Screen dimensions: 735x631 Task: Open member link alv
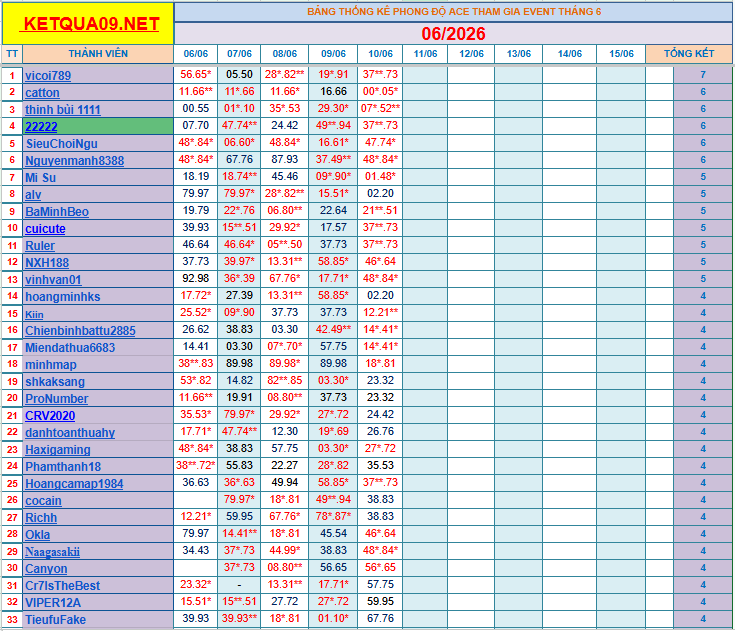[x=33, y=195]
